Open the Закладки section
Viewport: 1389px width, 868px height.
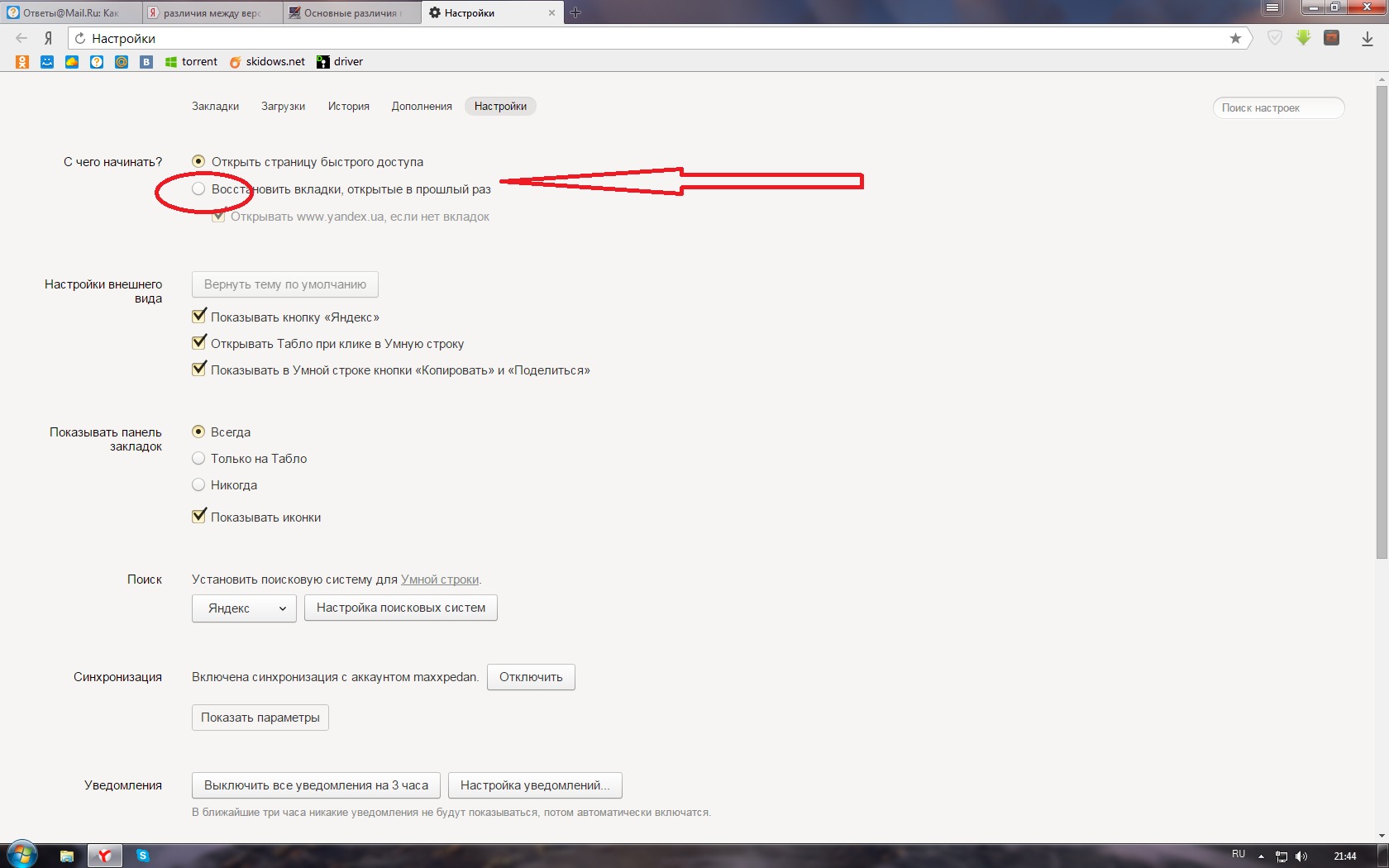(216, 106)
